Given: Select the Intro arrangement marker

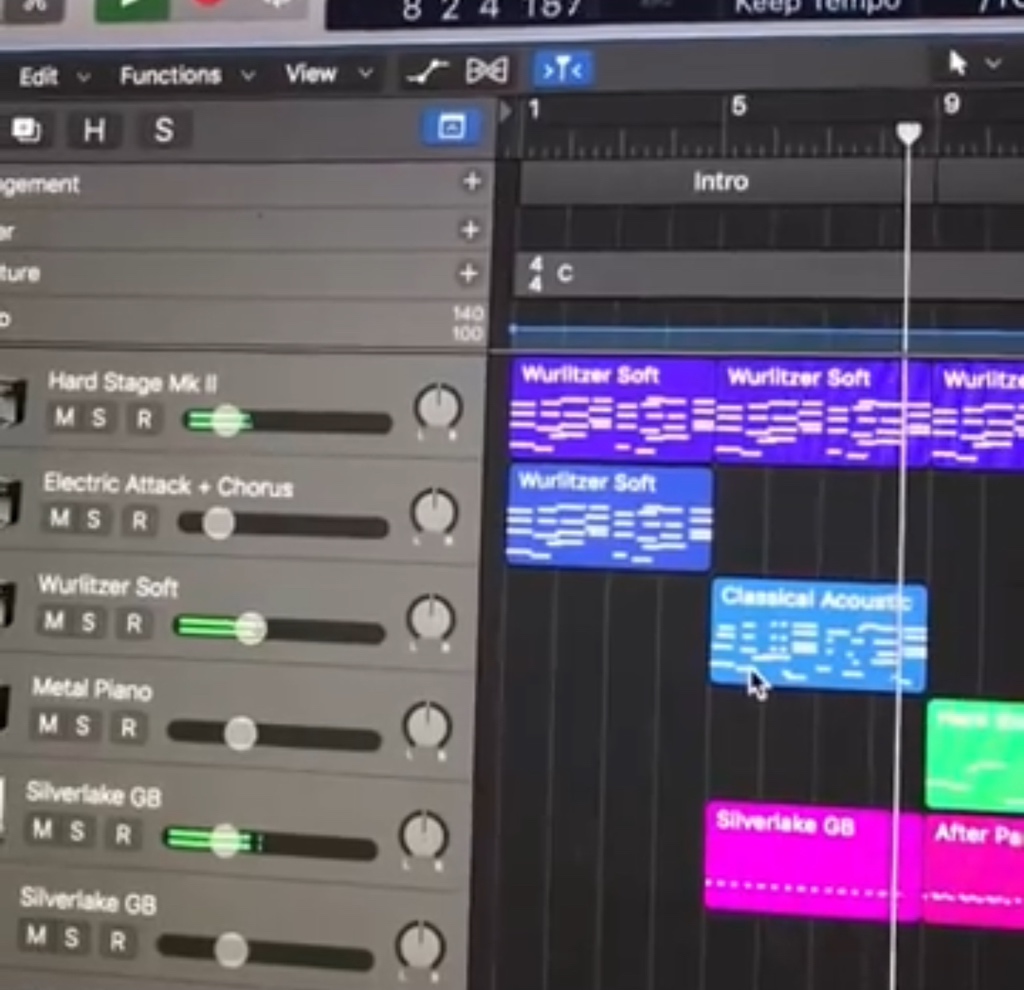Looking at the screenshot, I should [720, 182].
